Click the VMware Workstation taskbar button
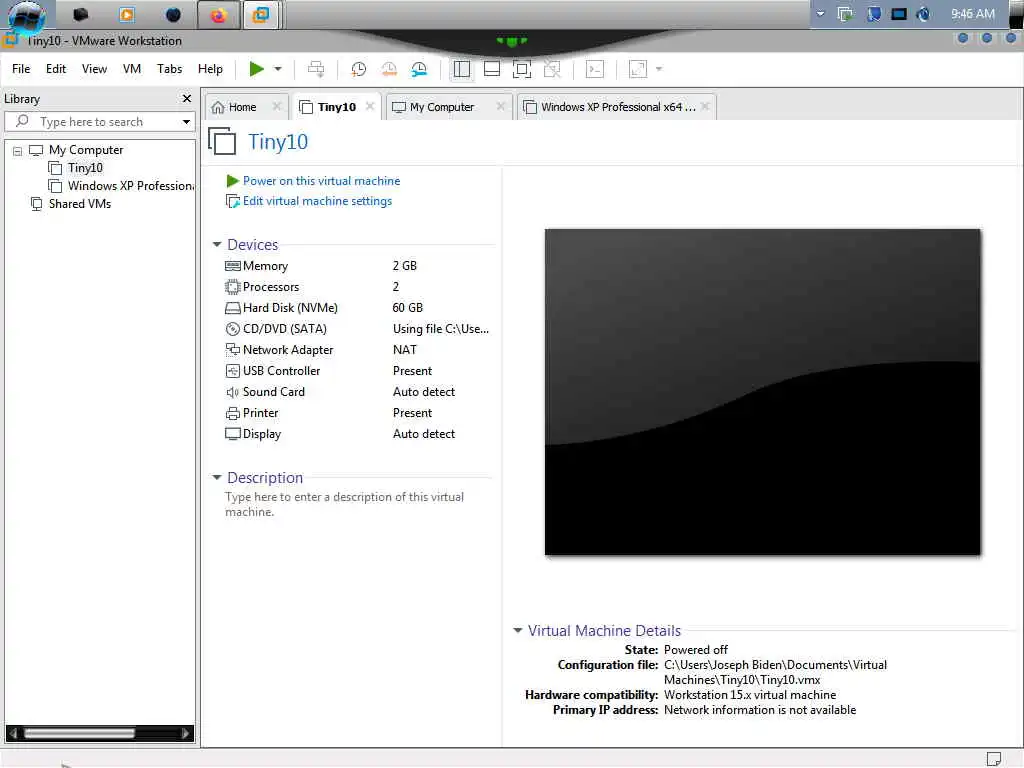This screenshot has height=768, width=1024. click(x=261, y=14)
